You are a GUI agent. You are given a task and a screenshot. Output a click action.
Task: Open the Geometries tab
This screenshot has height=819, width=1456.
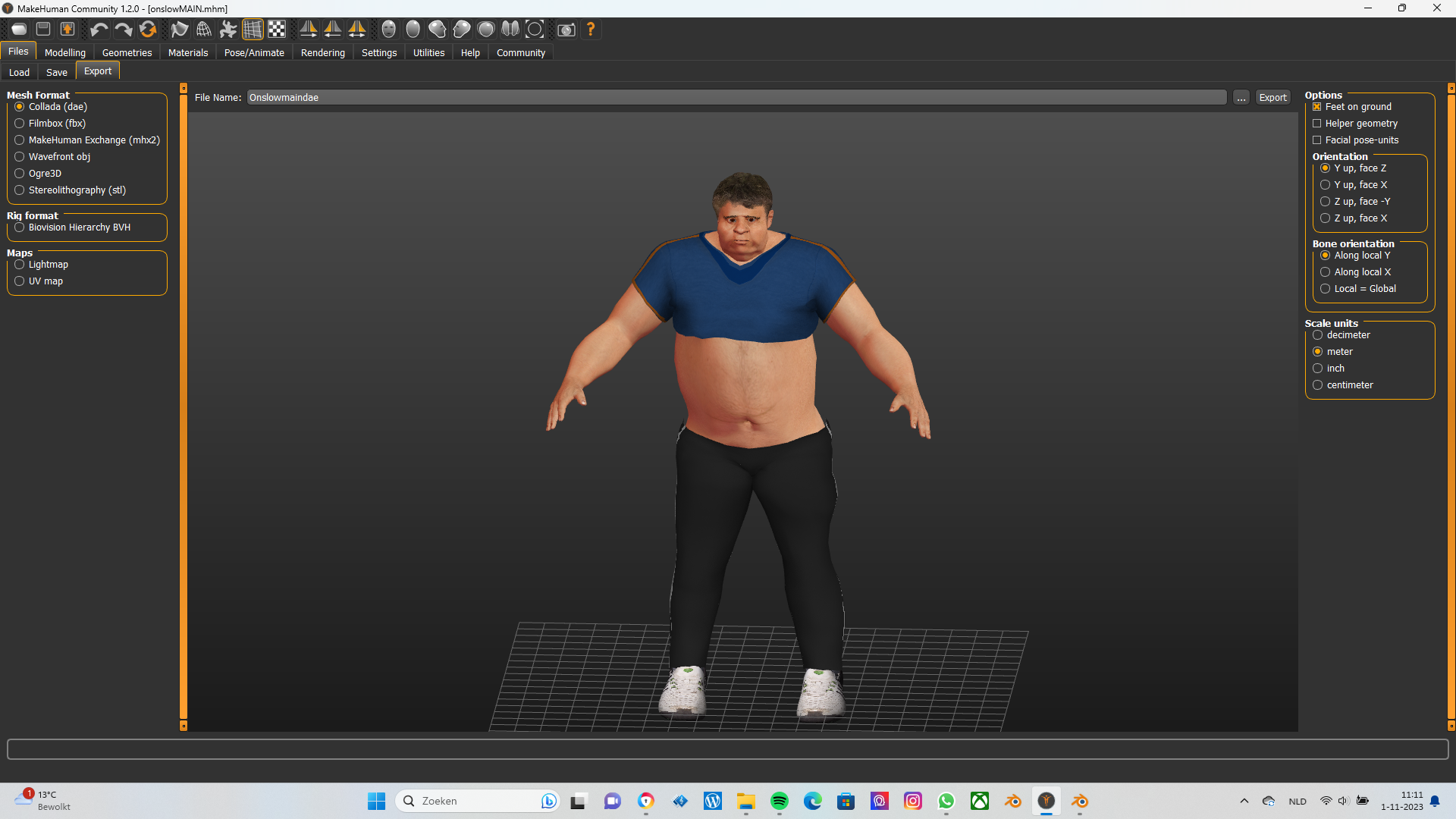[x=127, y=53]
